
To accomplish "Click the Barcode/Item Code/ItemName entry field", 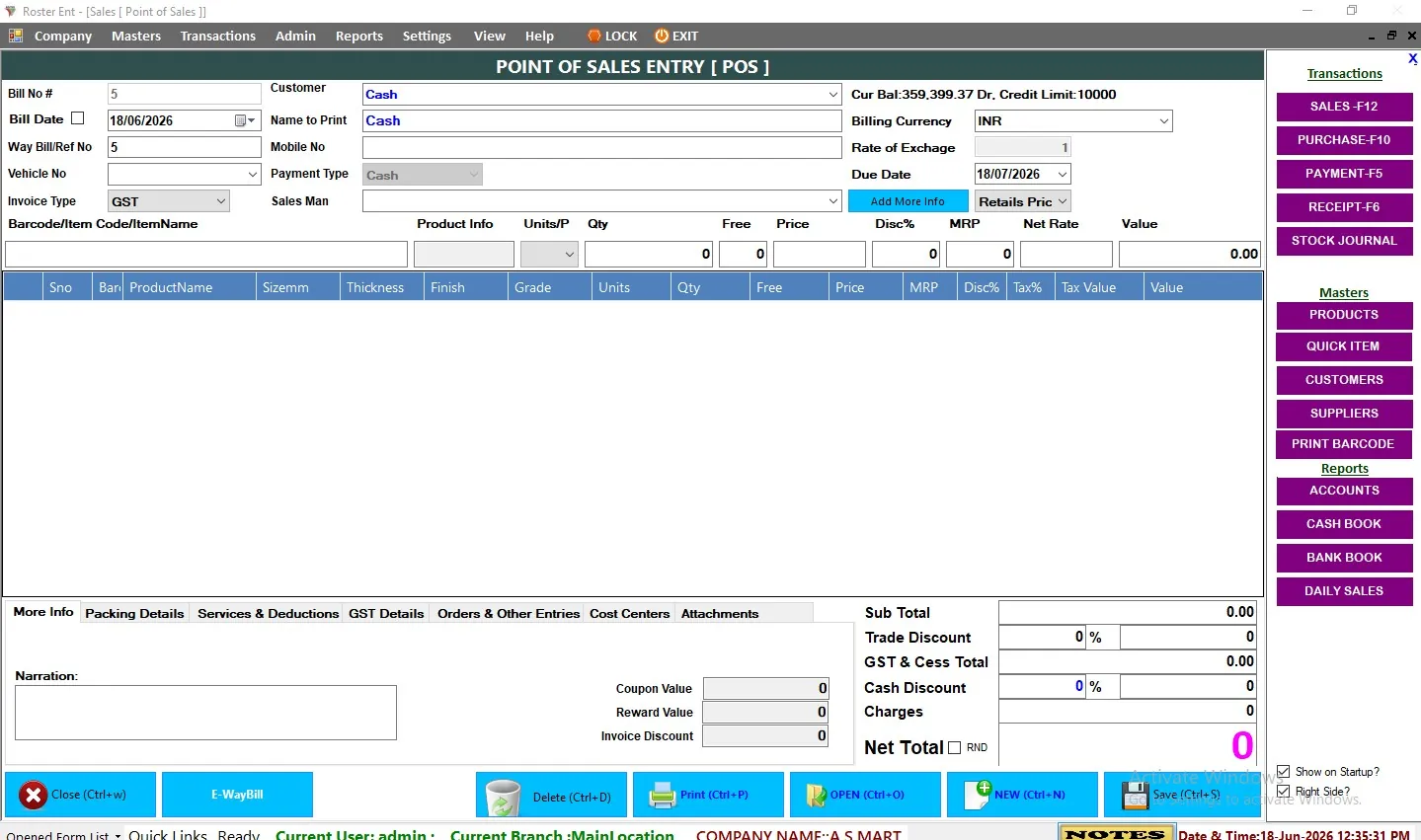I will tap(206, 254).
